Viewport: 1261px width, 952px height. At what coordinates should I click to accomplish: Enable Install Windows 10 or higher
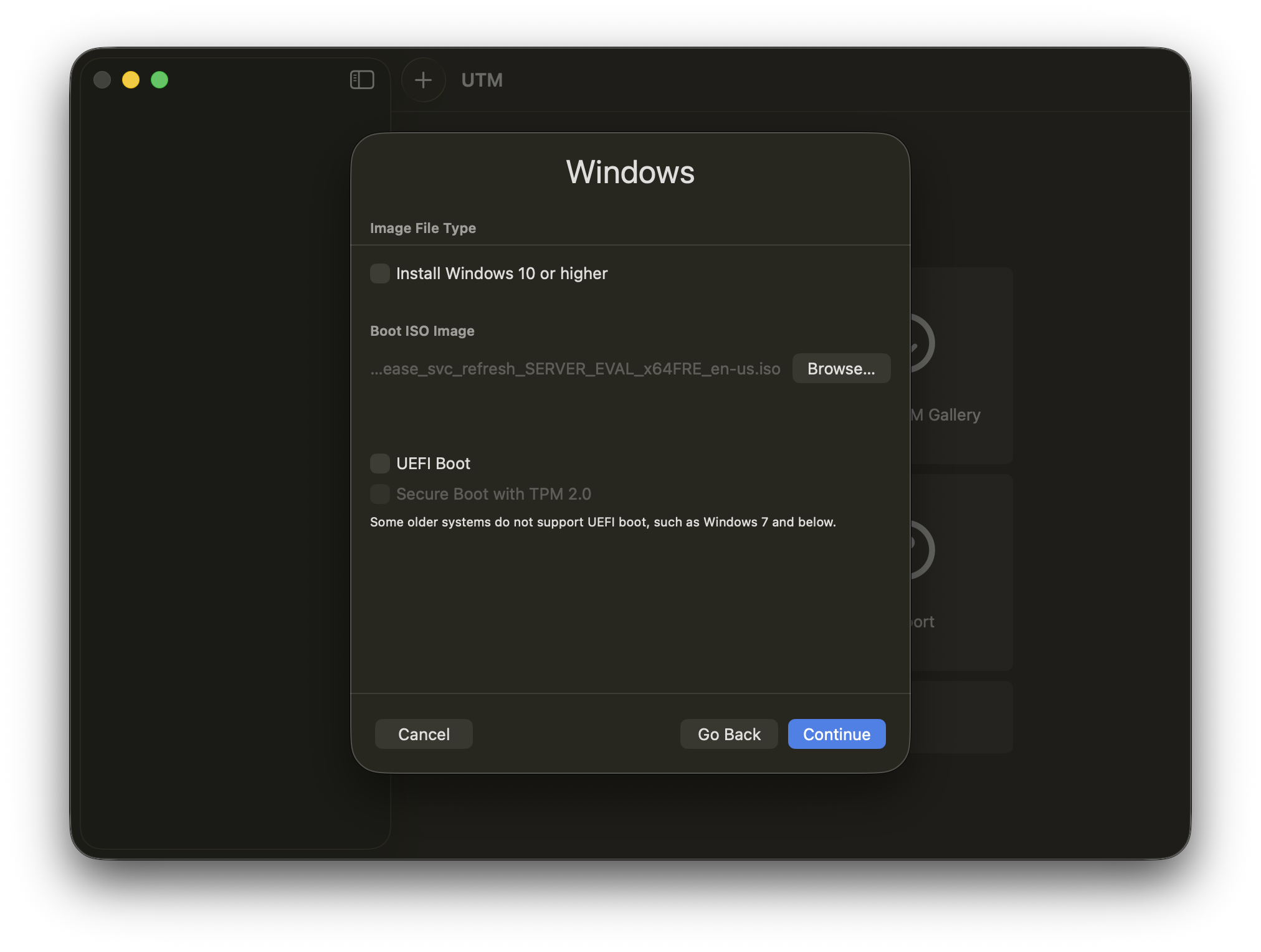tap(380, 274)
